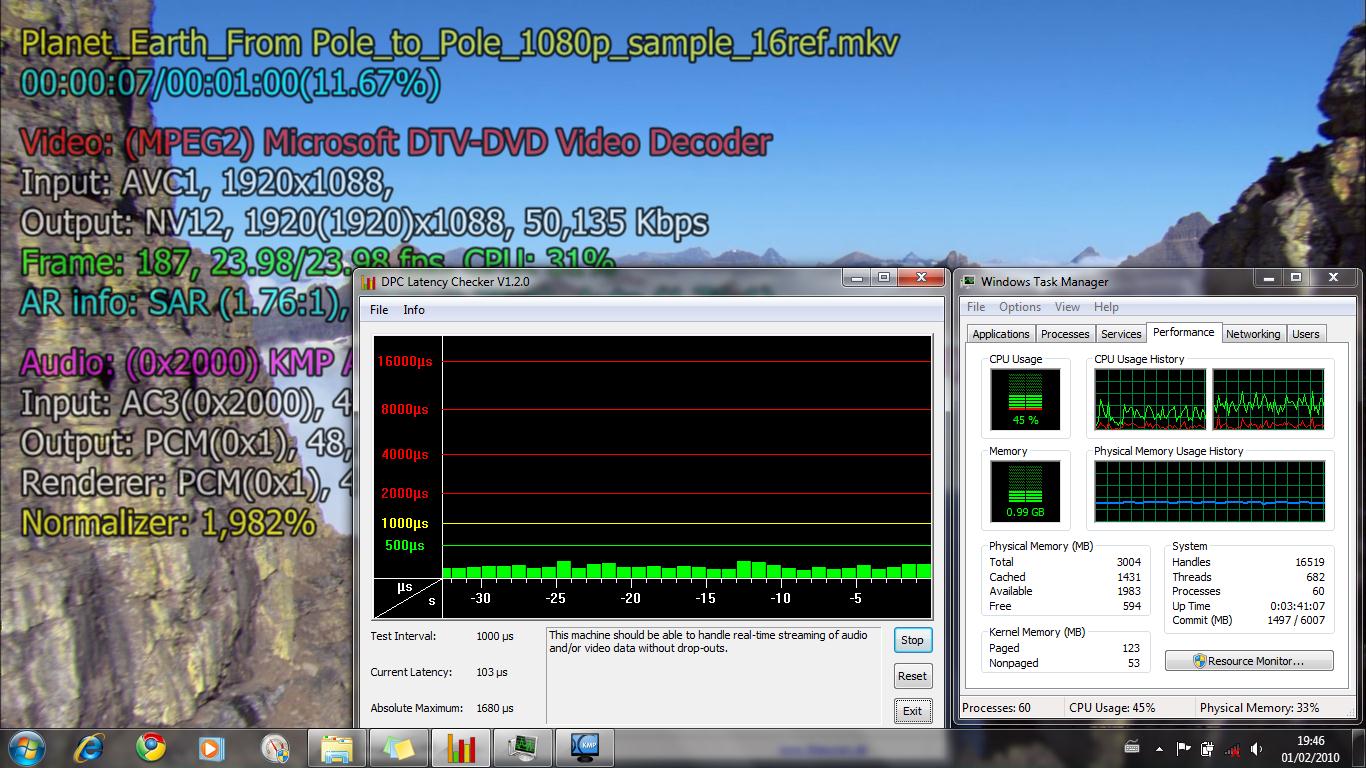Viewport: 1366px width, 768px height.
Task: Click the DPC machine status message box
Action: click(x=713, y=675)
